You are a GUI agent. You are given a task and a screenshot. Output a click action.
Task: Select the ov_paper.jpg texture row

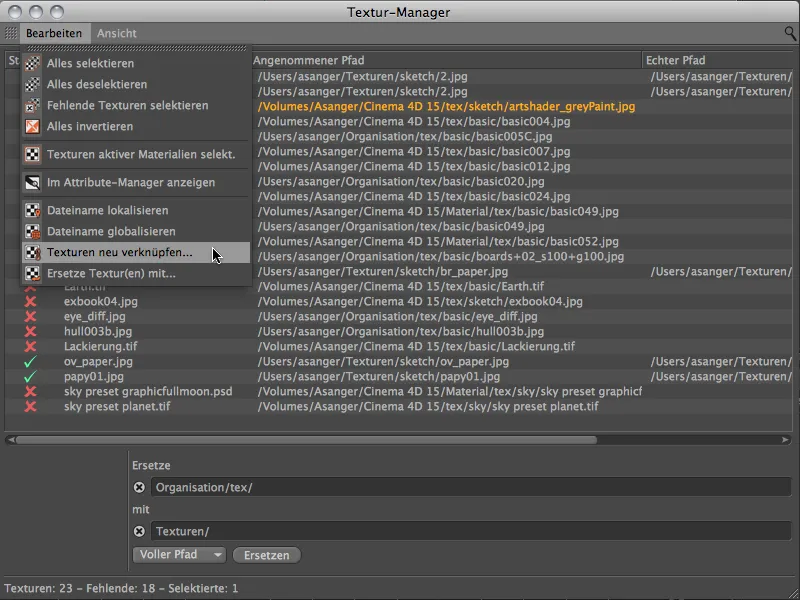(x=400, y=362)
